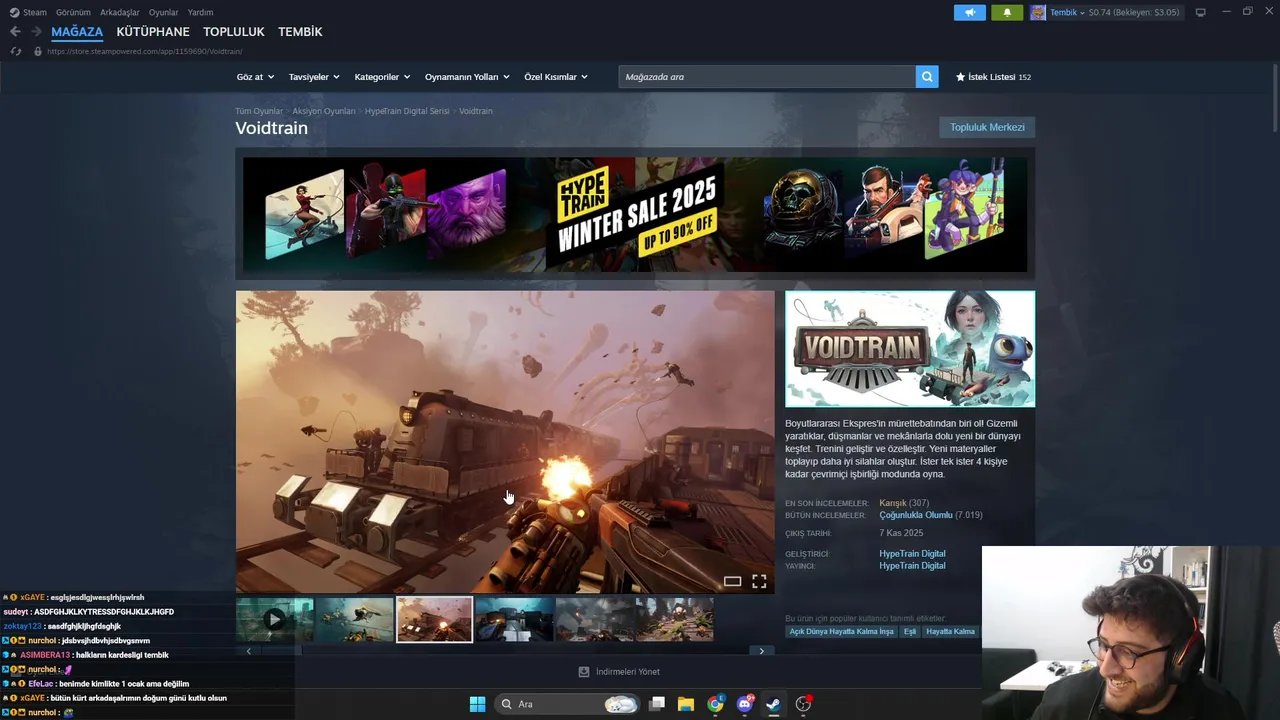The height and width of the screenshot is (720, 1280).
Task: Switch to the KÜTÜPHANE tab
Action: click(153, 32)
